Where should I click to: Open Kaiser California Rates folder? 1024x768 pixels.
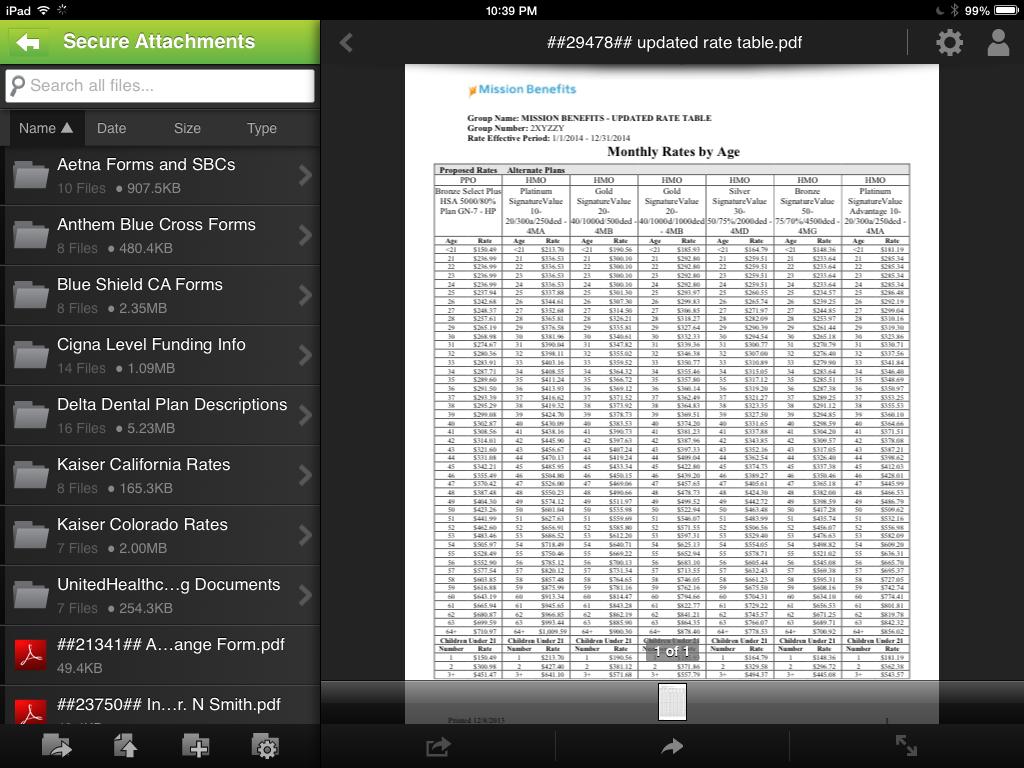[x=160, y=475]
